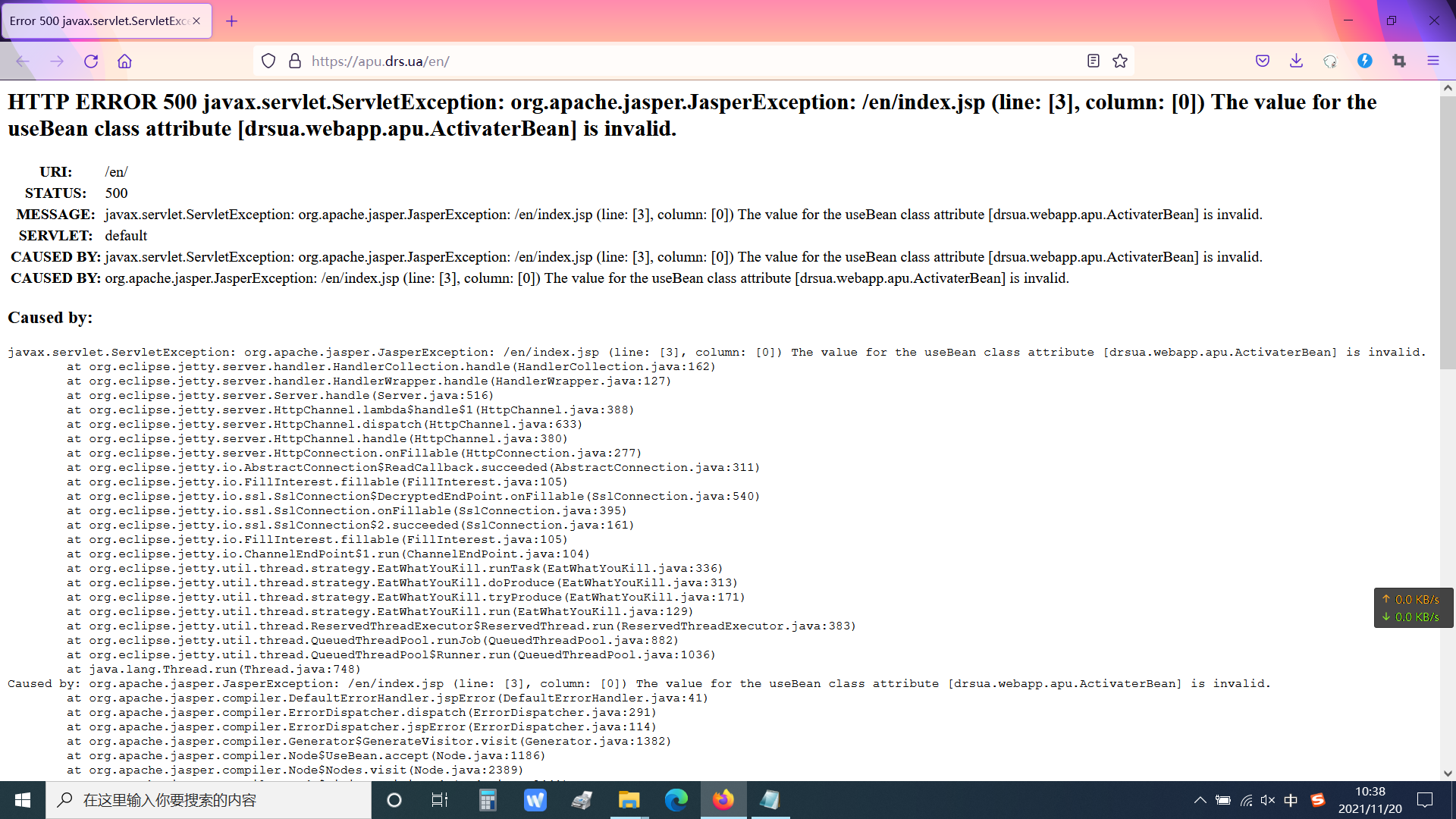Select the Error 500 tab

click(99, 21)
